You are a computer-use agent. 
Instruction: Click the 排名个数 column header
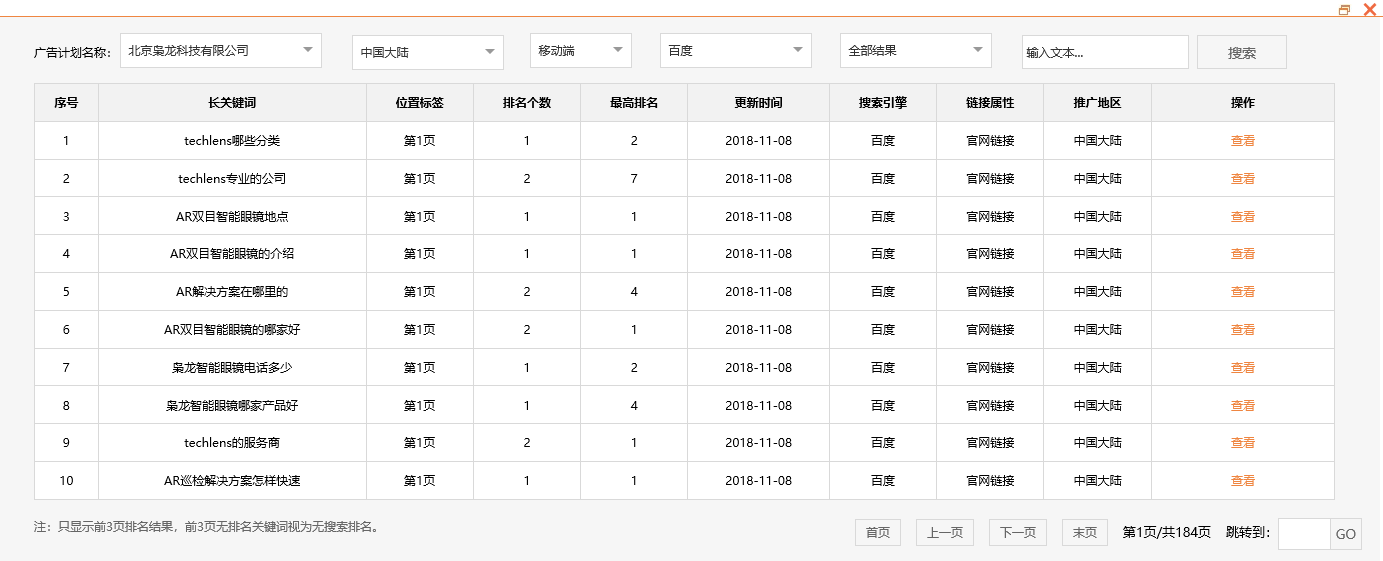coord(527,103)
